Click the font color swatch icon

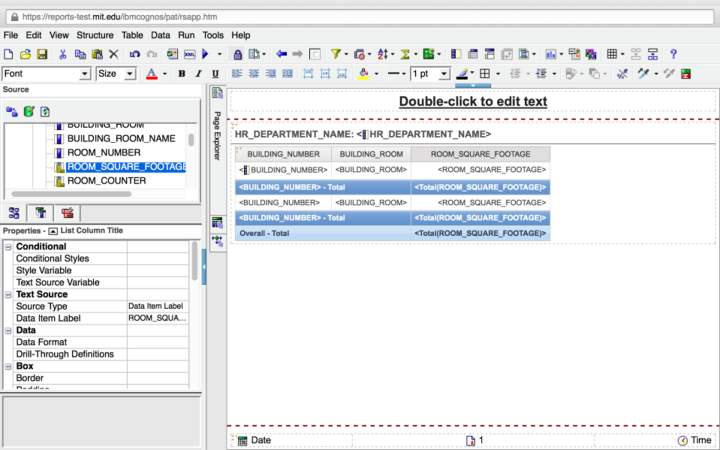point(151,74)
